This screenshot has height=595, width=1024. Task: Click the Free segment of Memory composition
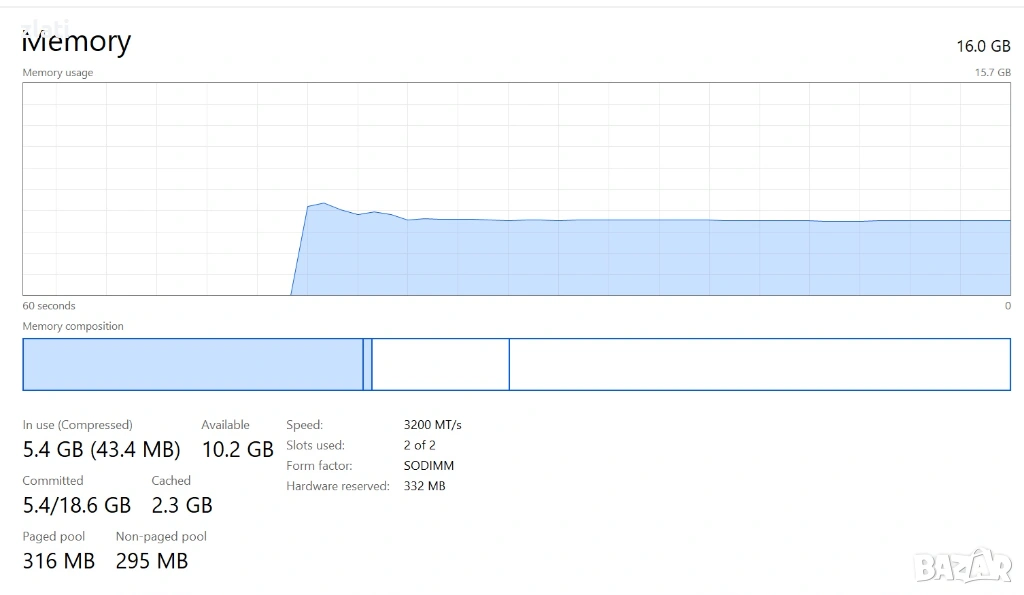(759, 364)
